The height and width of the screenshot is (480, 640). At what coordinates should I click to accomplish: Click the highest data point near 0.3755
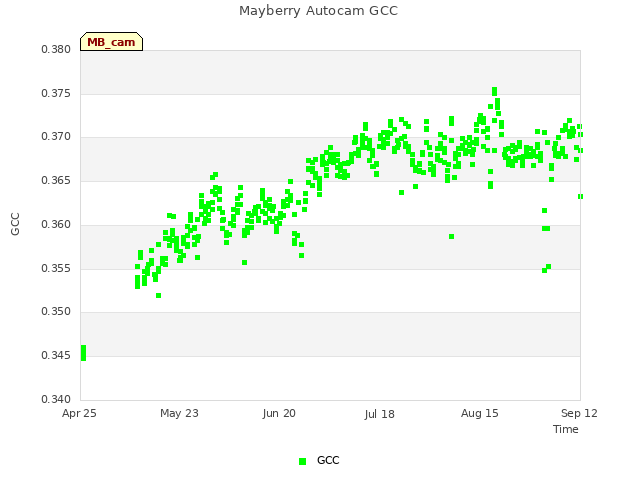coord(495,91)
